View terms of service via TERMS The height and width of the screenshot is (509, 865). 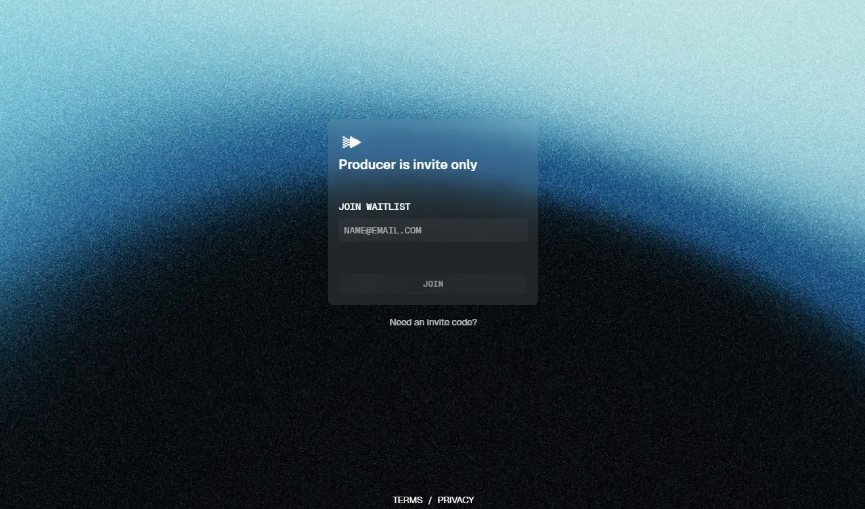[x=407, y=500]
